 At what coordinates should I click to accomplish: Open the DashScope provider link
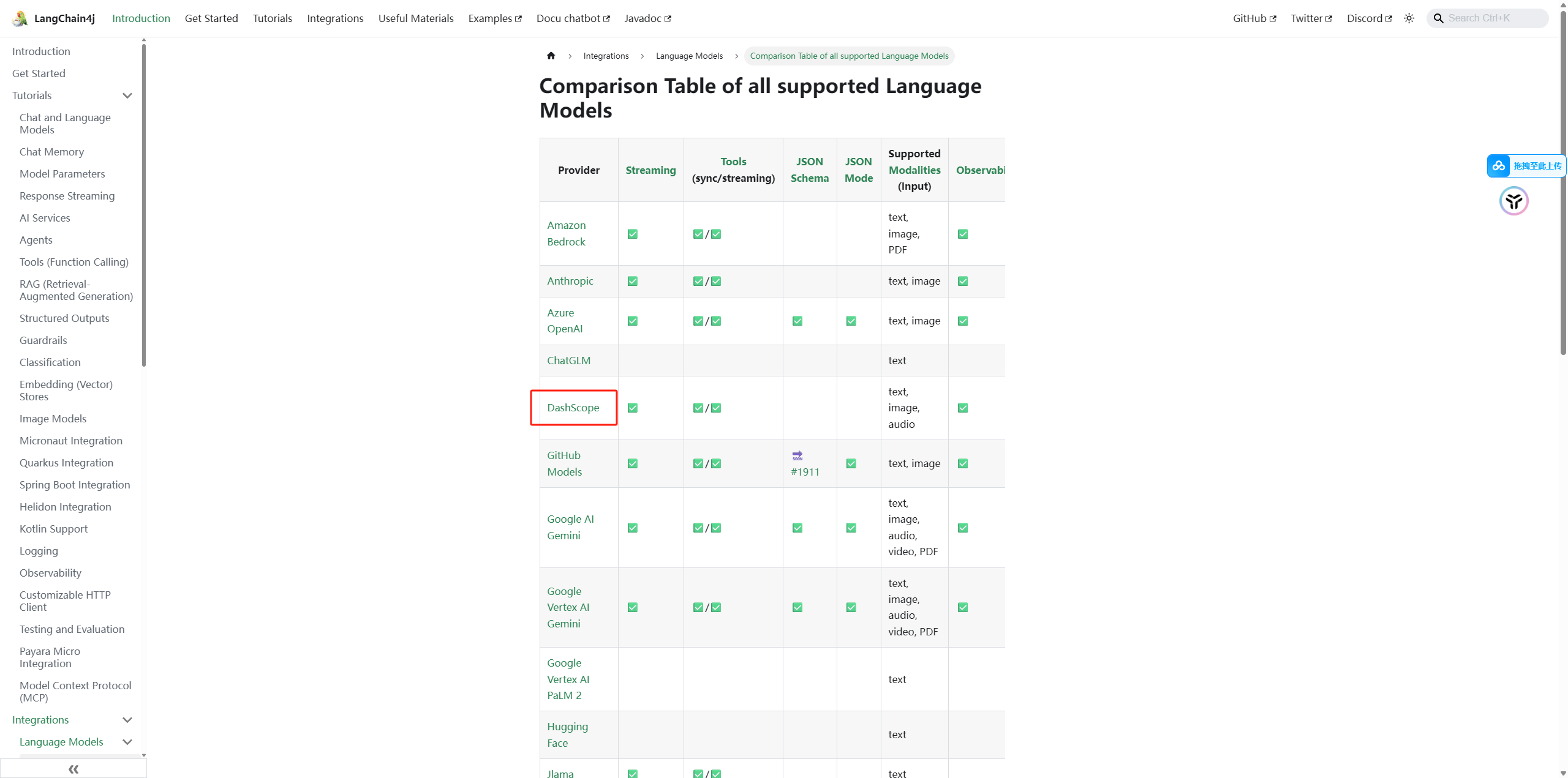(x=573, y=408)
